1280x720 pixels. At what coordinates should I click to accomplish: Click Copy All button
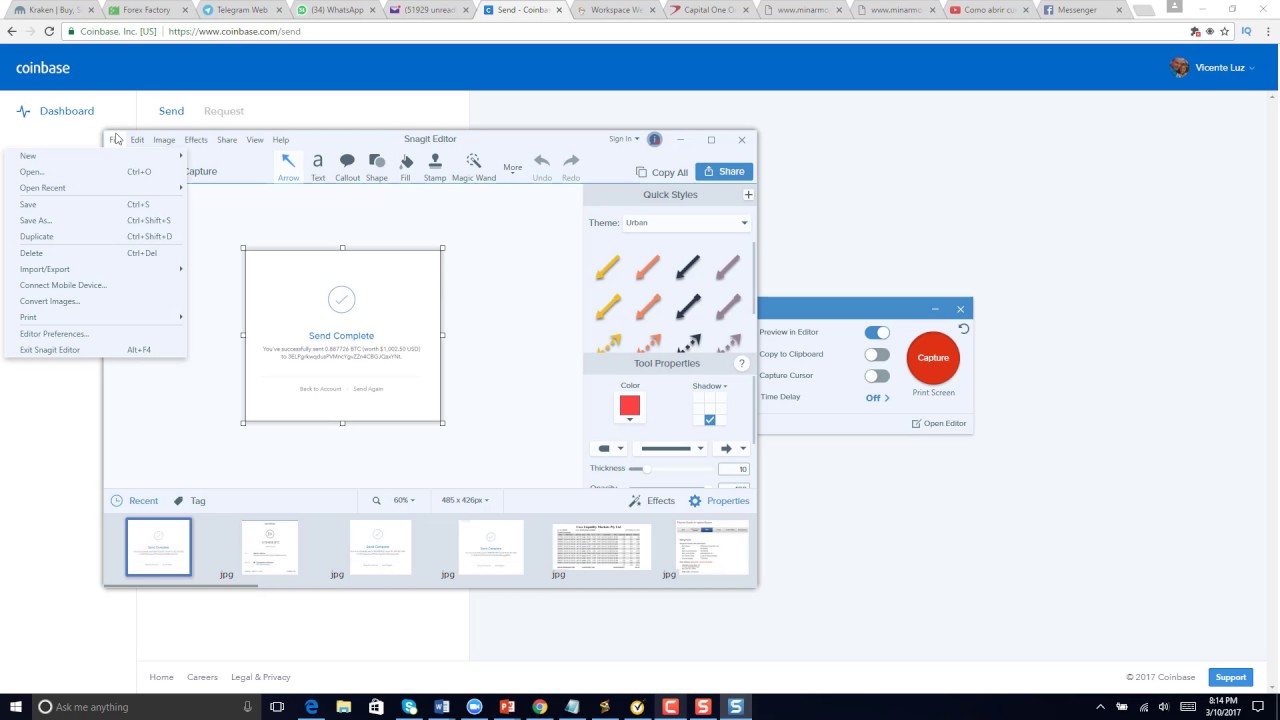[x=662, y=172]
